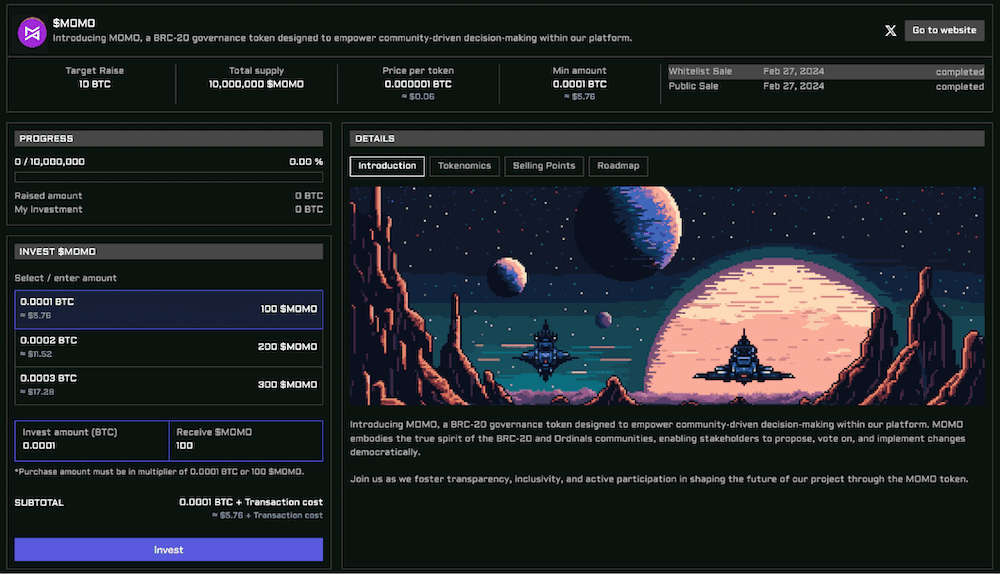Choose the 0.0002 BTC for 200 $MOMO option

[168, 347]
